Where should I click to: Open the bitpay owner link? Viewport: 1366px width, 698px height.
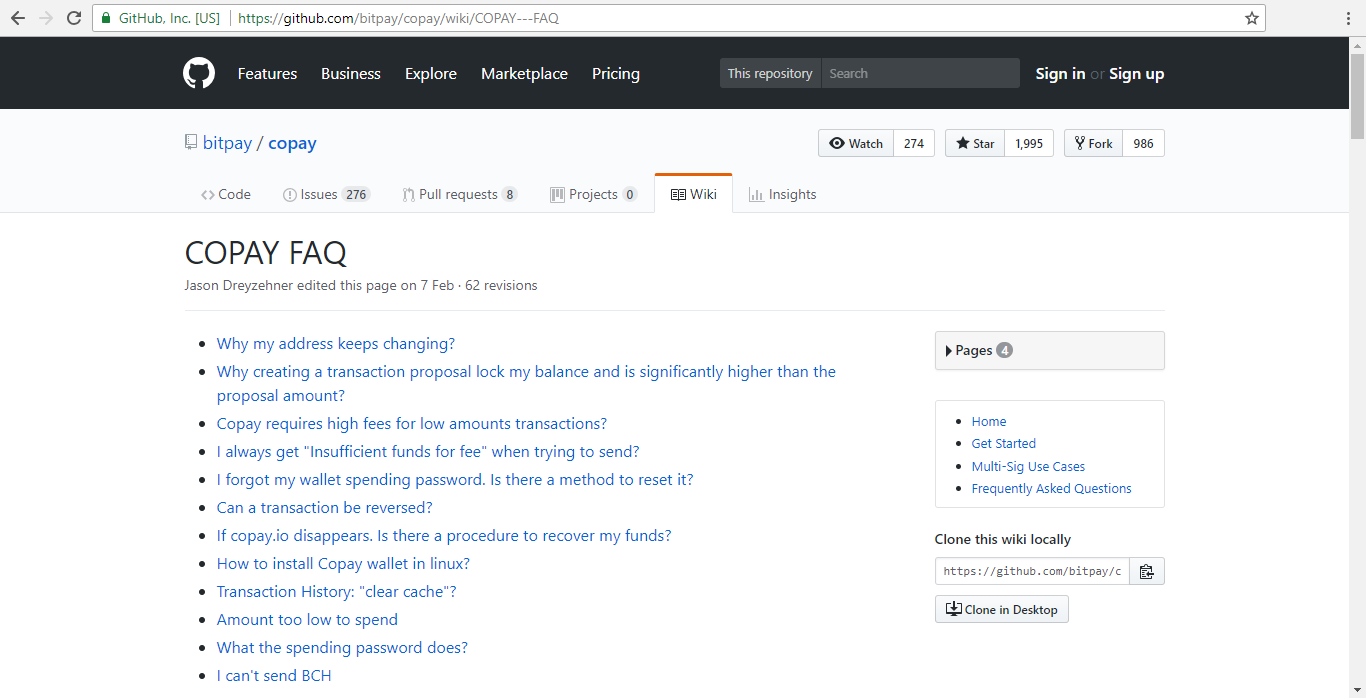click(227, 143)
